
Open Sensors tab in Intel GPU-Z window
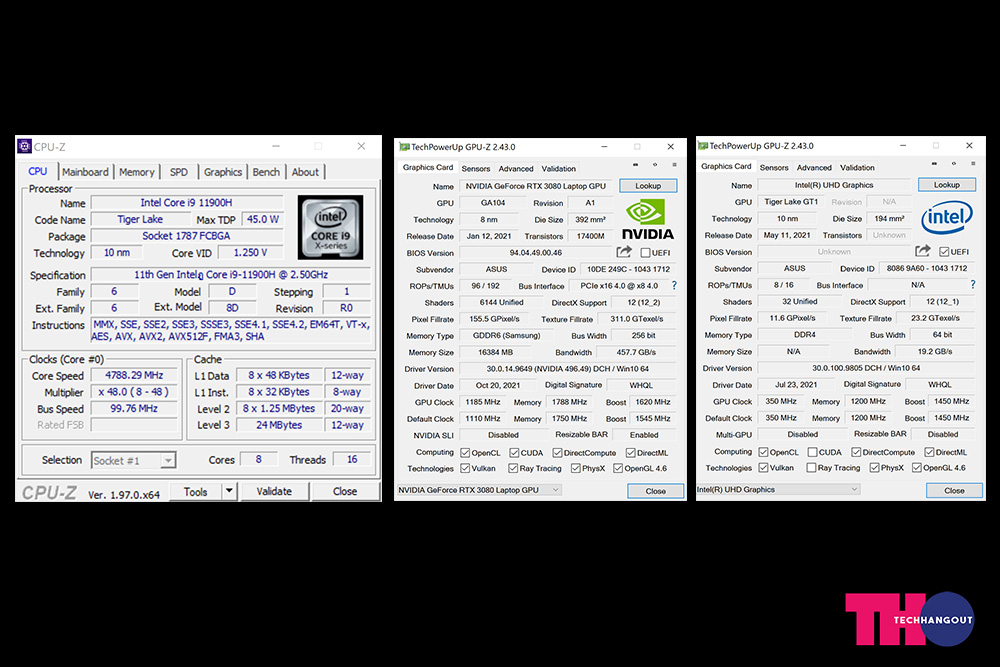coord(774,168)
